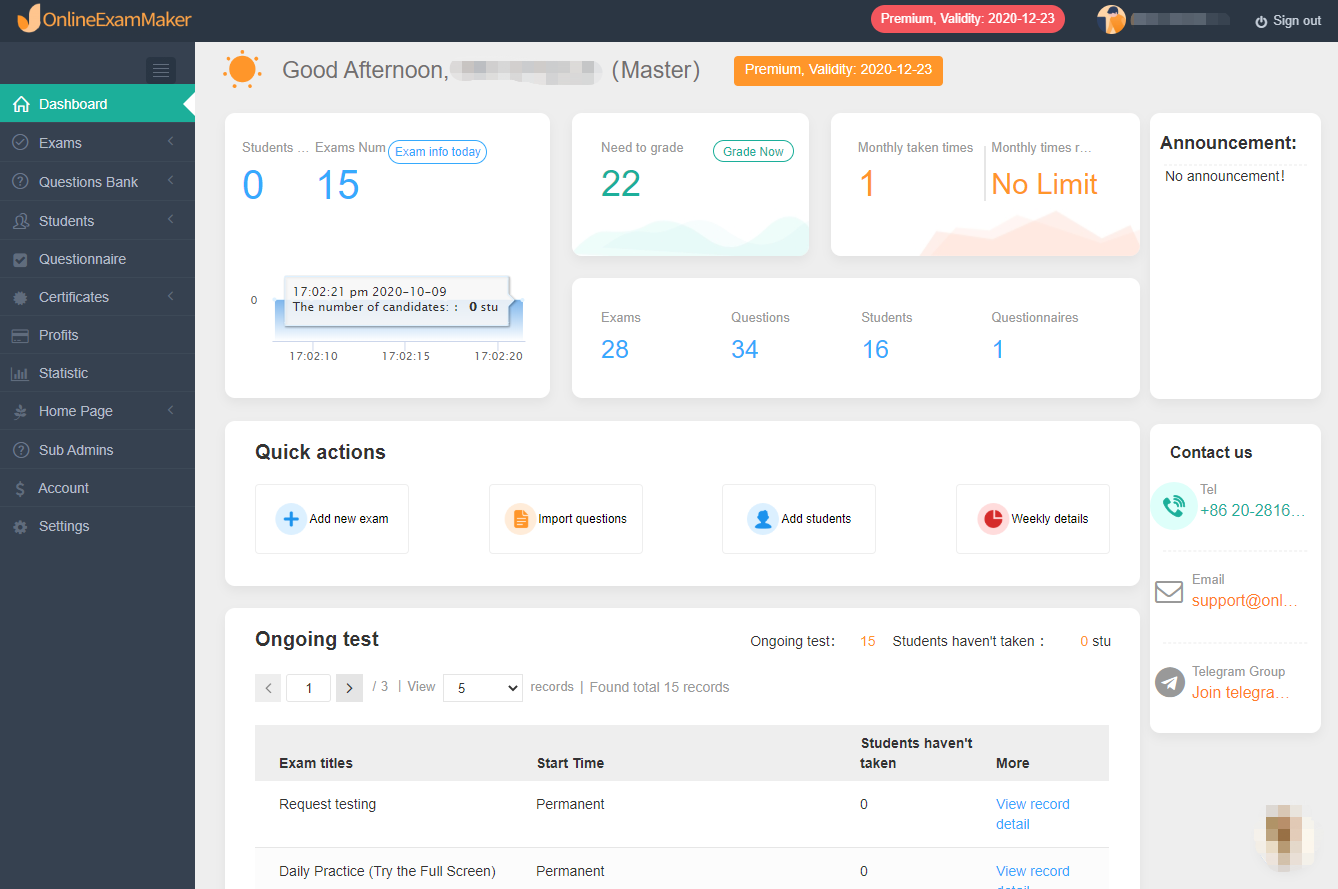Viewport: 1338px width, 889px height.
Task: Click the Profits card icon in sidebar
Action: coord(20,335)
